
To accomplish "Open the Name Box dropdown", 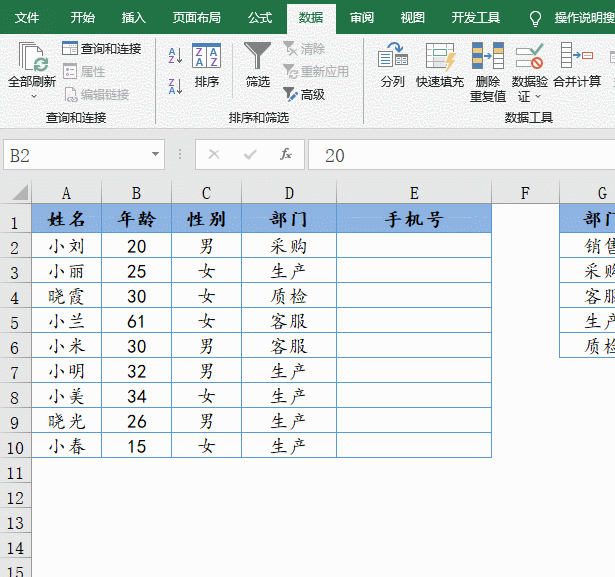I will pyautogui.click(x=155, y=154).
